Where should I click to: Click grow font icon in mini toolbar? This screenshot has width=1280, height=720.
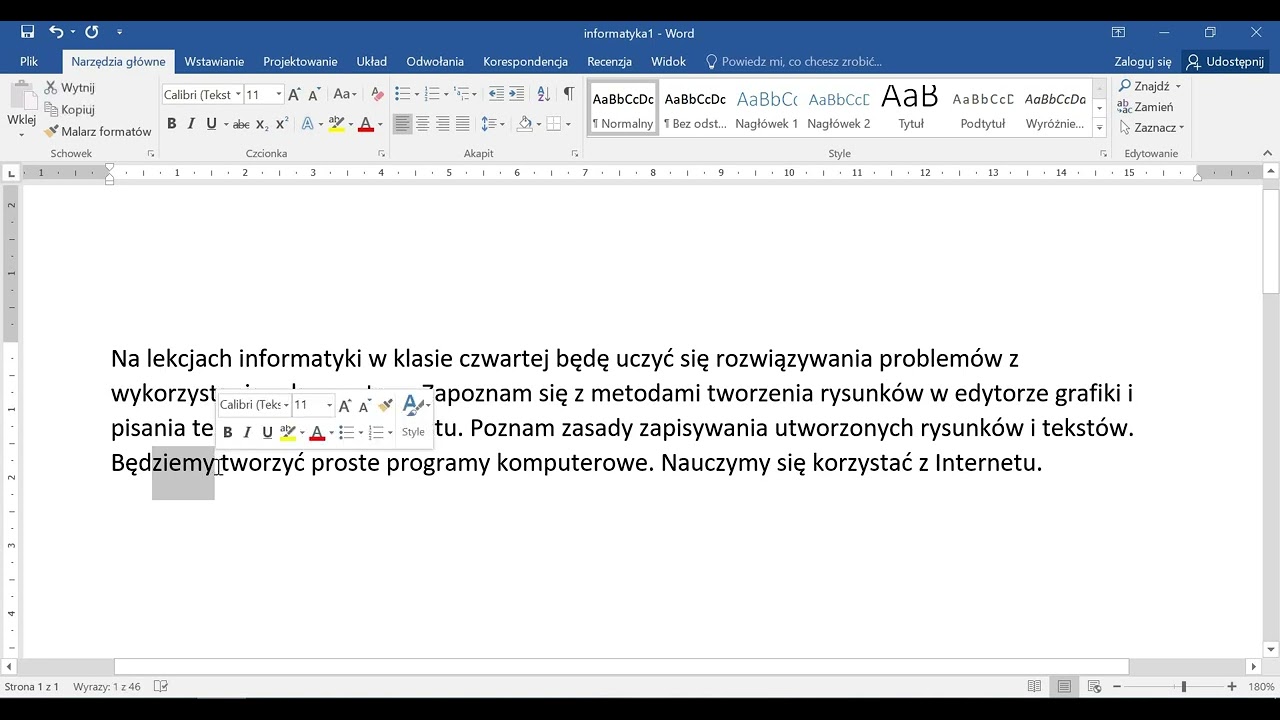[345, 405]
